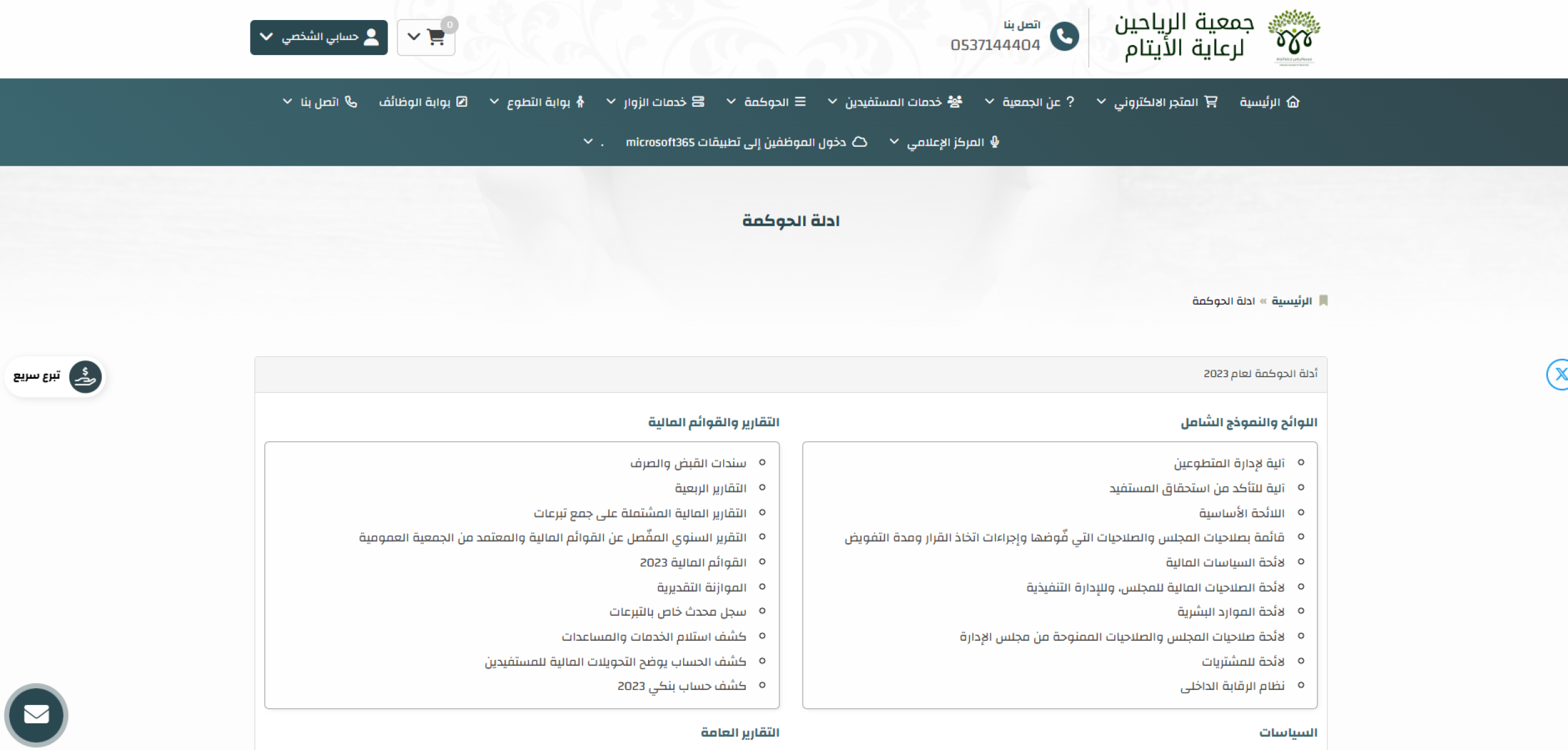Expand خدمات المستفيدين menu chevron
The height and width of the screenshot is (750, 1568).
pos(832,101)
